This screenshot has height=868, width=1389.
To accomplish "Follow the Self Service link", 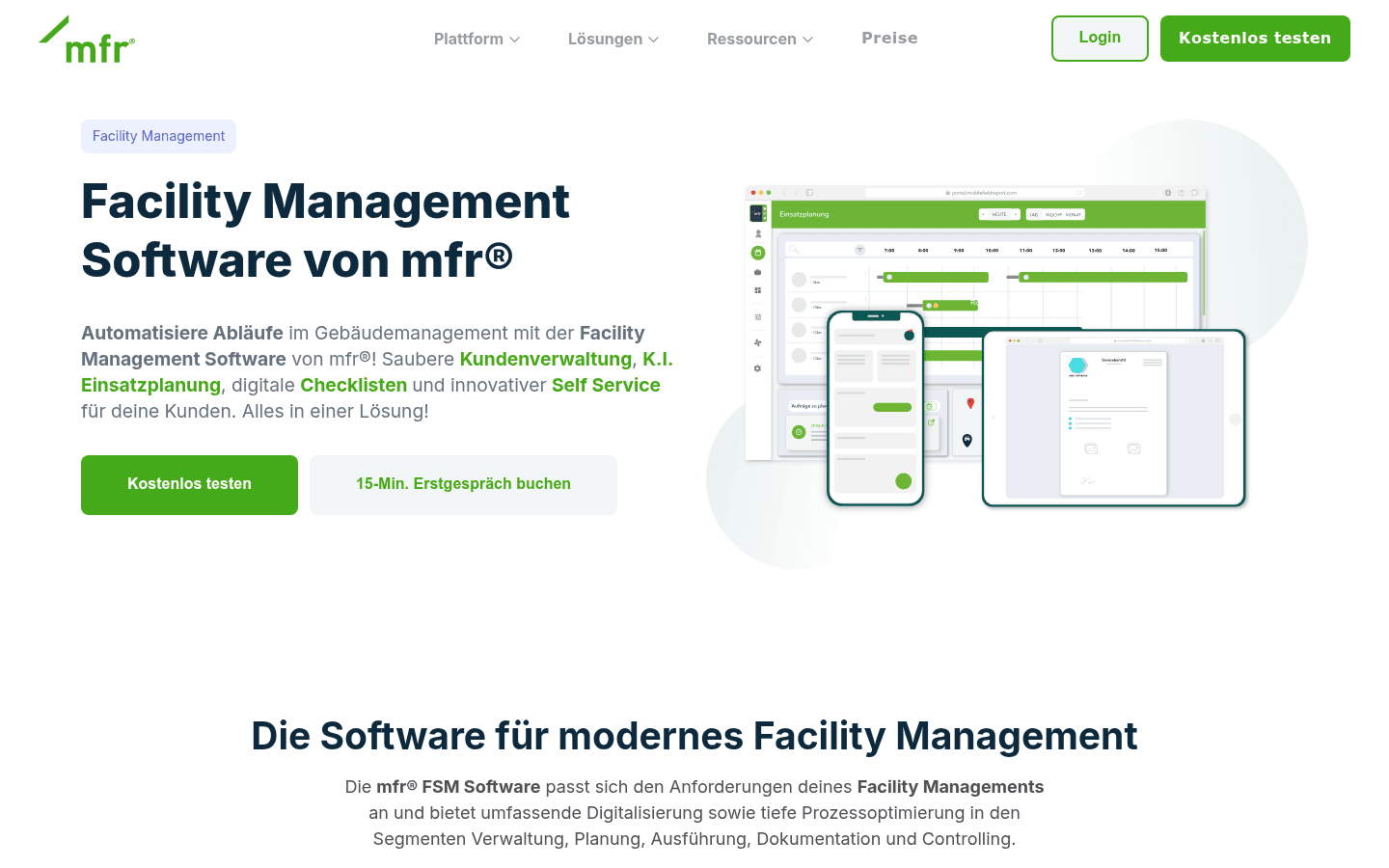I will pyautogui.click(x=606, y=385).
